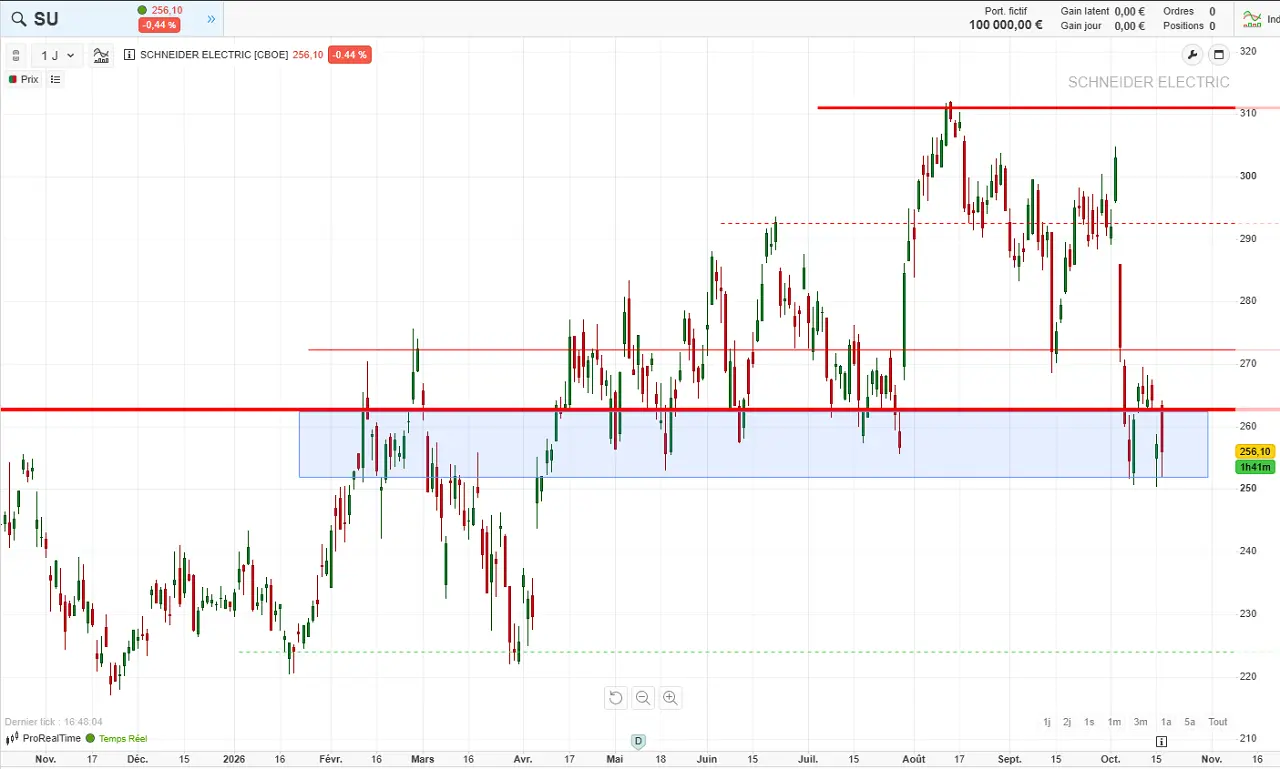
Task: Click the -0.44 % badge beside chart title
Action: (x=349, y=55)
